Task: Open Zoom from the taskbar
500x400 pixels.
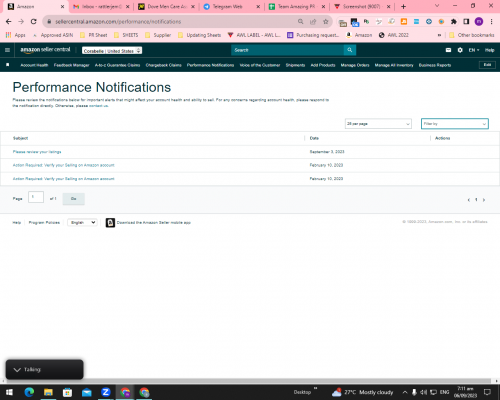Action: click(x=106, y=392)
